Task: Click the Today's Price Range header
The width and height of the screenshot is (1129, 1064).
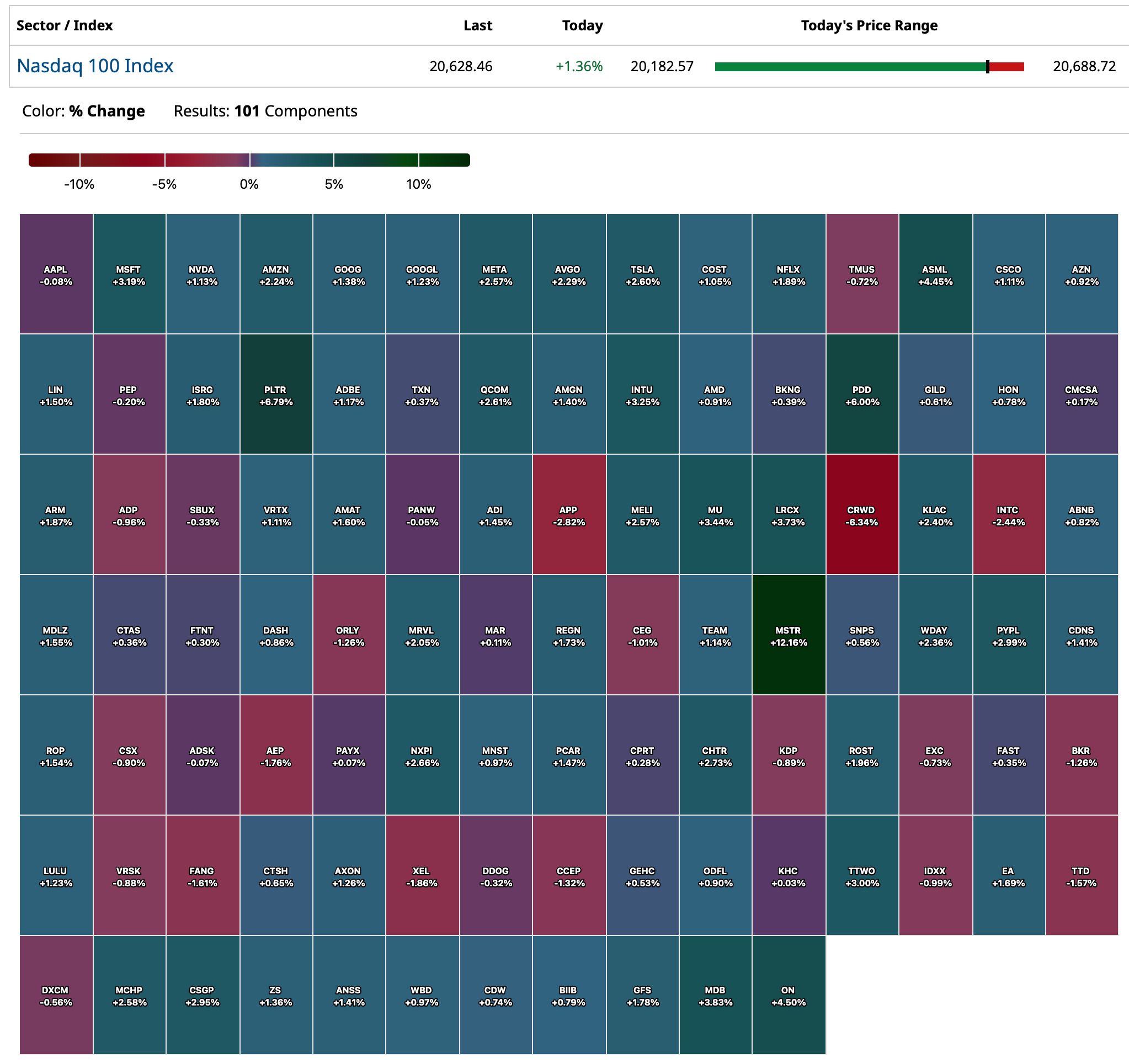Action: pyautogui.click(x=869, y=25)
